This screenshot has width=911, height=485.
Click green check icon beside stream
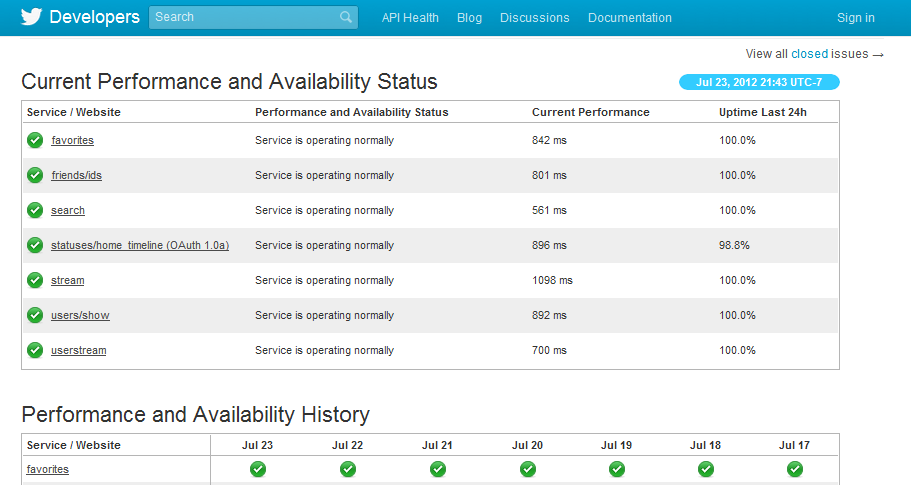pyautogui.click(x=35, y=280)
